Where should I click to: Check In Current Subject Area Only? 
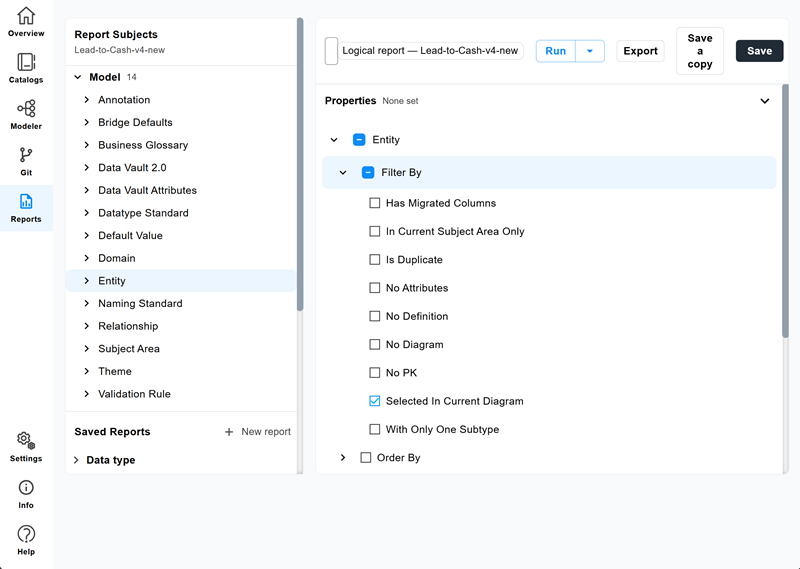pyautogui.click(x=374, y=231)
